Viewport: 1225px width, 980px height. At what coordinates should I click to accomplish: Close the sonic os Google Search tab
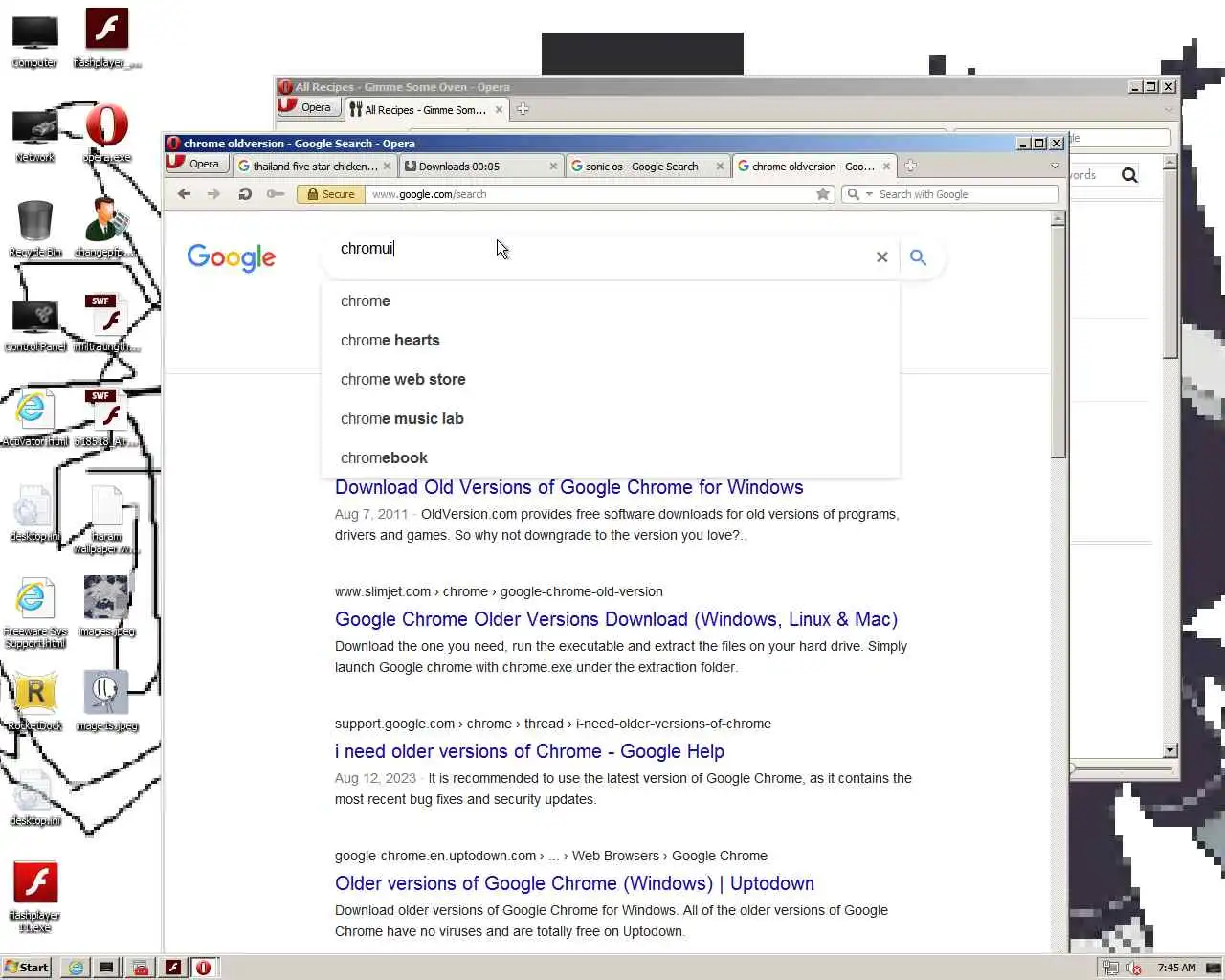tap(720, 167)
